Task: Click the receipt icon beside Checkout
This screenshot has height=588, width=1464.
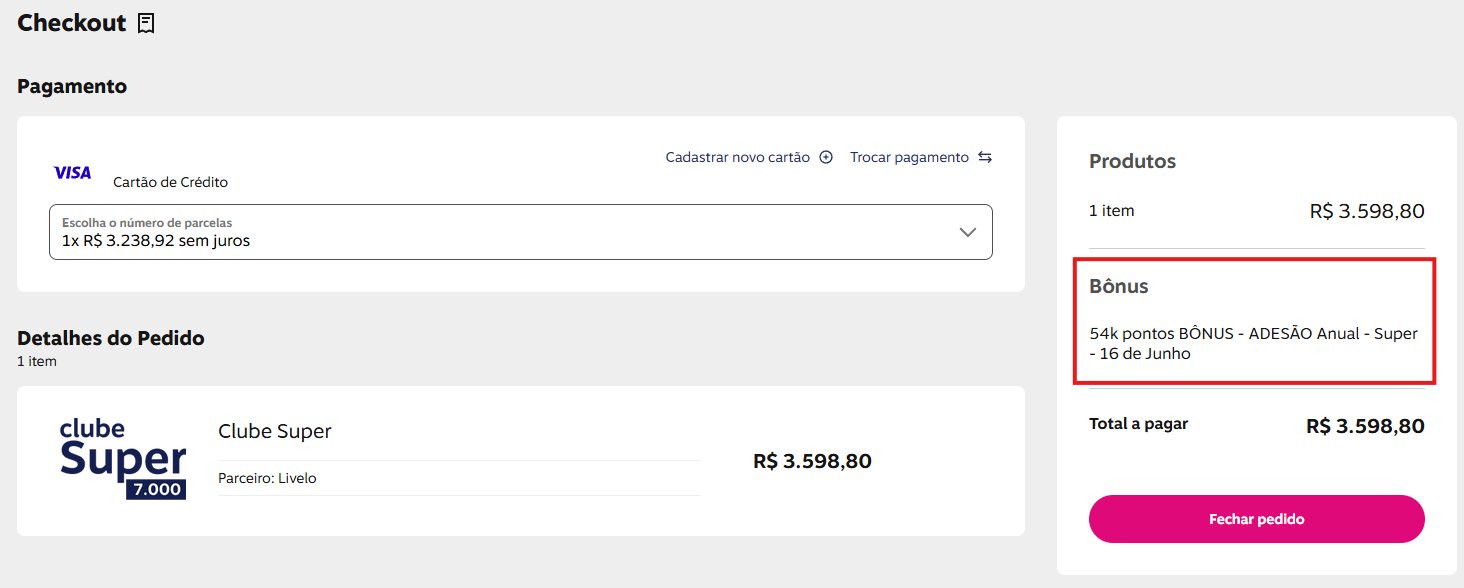Action: coord(146,23)
